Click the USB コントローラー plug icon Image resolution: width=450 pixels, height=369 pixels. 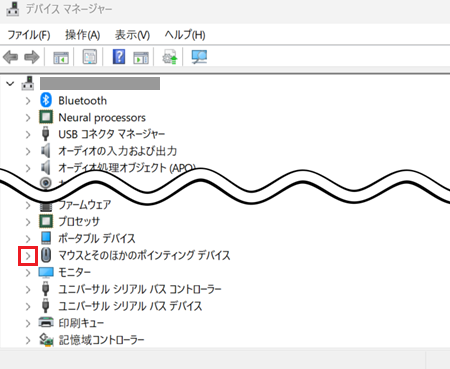pos(46,289)
